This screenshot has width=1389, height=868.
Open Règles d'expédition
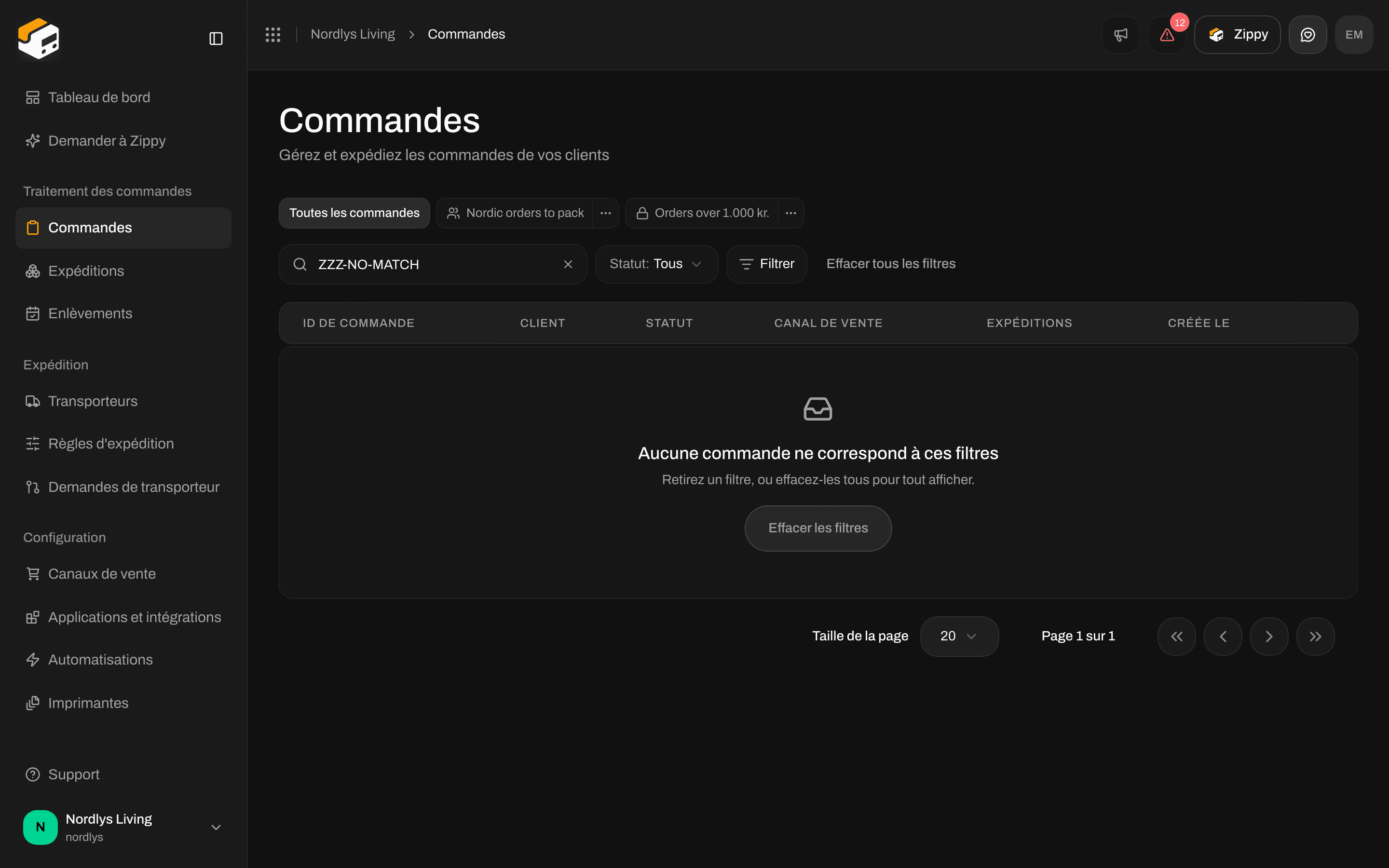(123, 444)
